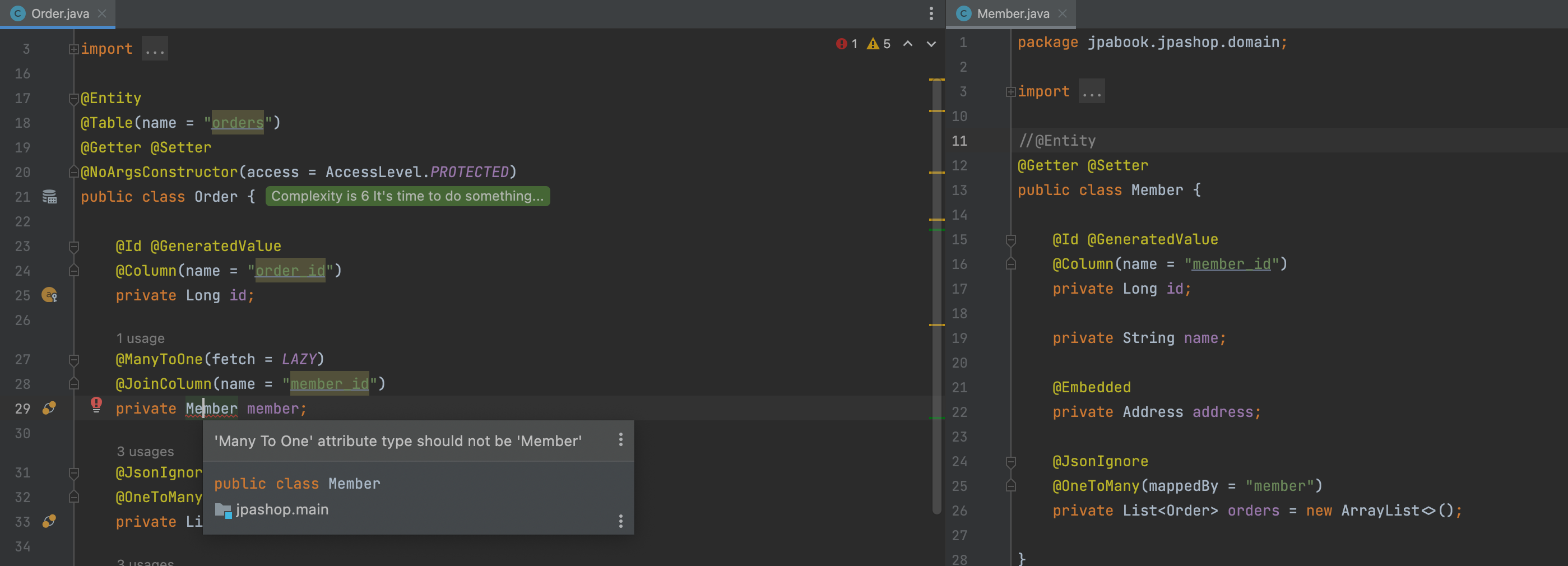Screen dimensions: 1568x566
Task: Switch to the Order.java tab
Action: 59,13
